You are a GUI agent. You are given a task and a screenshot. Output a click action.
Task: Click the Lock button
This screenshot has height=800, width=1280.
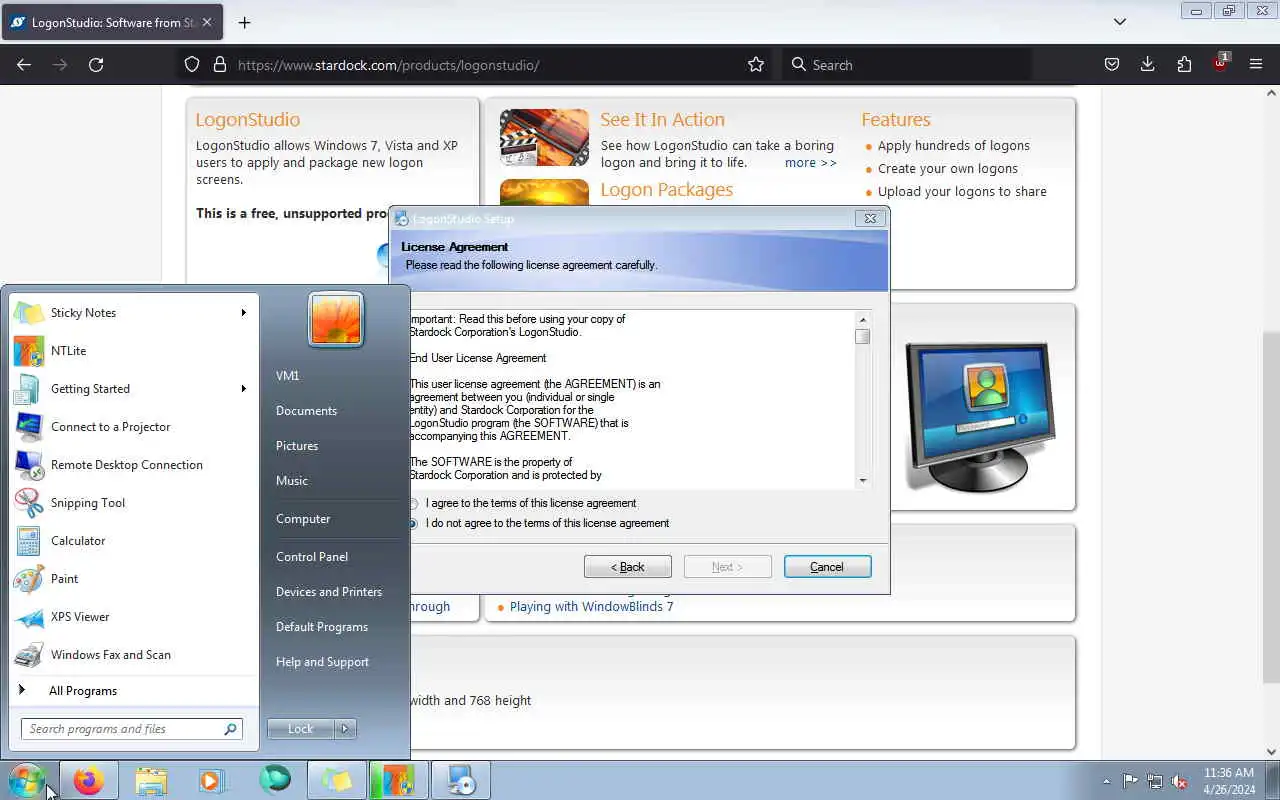(x=301, y=729)
